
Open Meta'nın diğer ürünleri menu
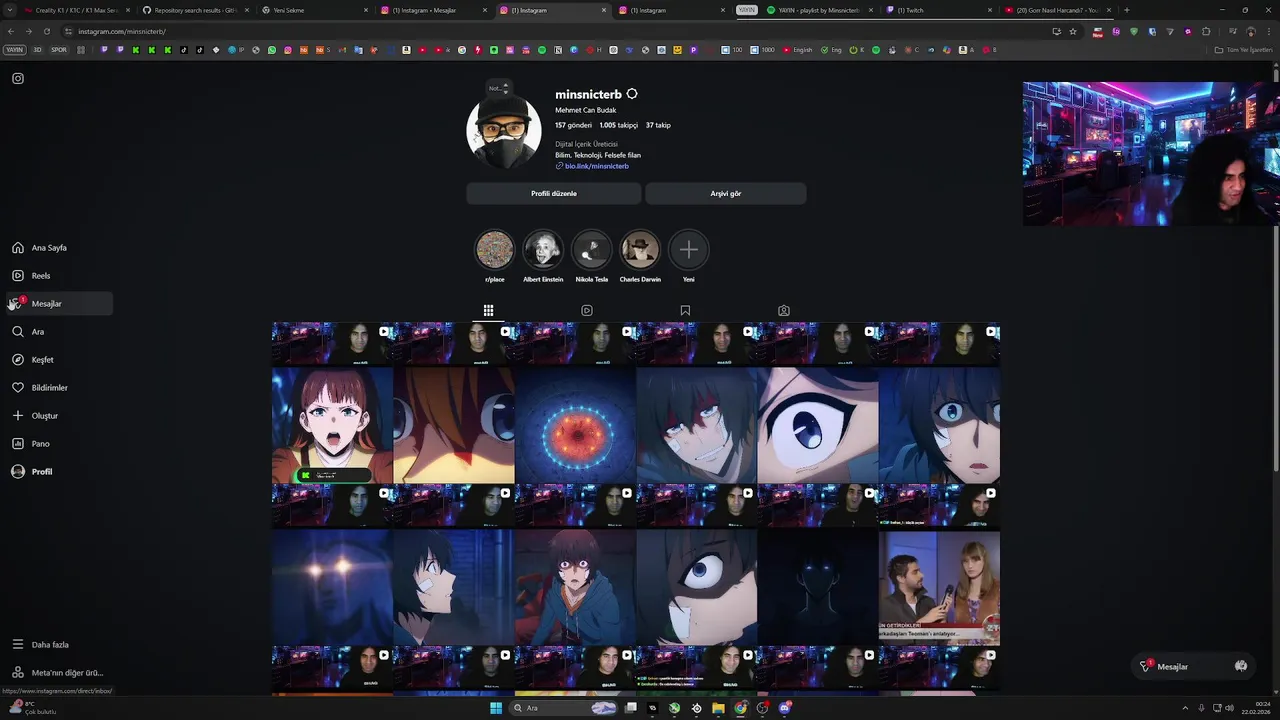point(58,673)
